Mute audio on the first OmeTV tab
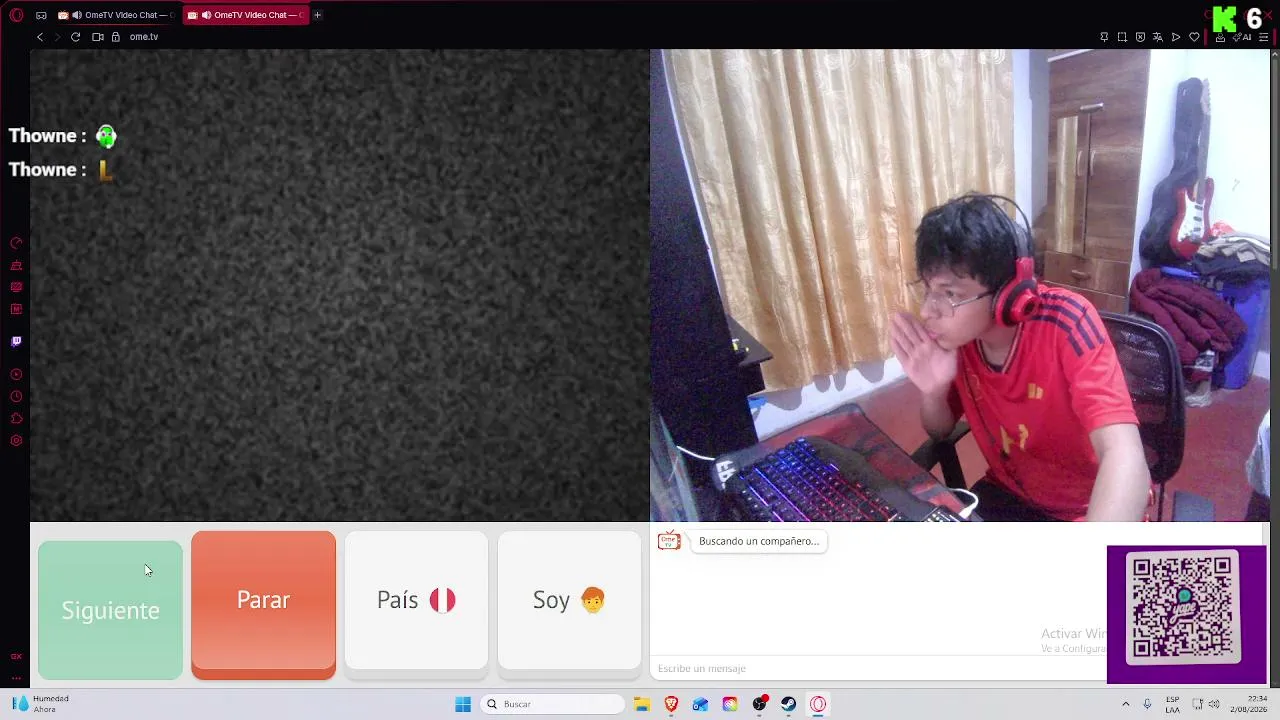This screenshot has height=720, width=1280. [x=77, y=15]
